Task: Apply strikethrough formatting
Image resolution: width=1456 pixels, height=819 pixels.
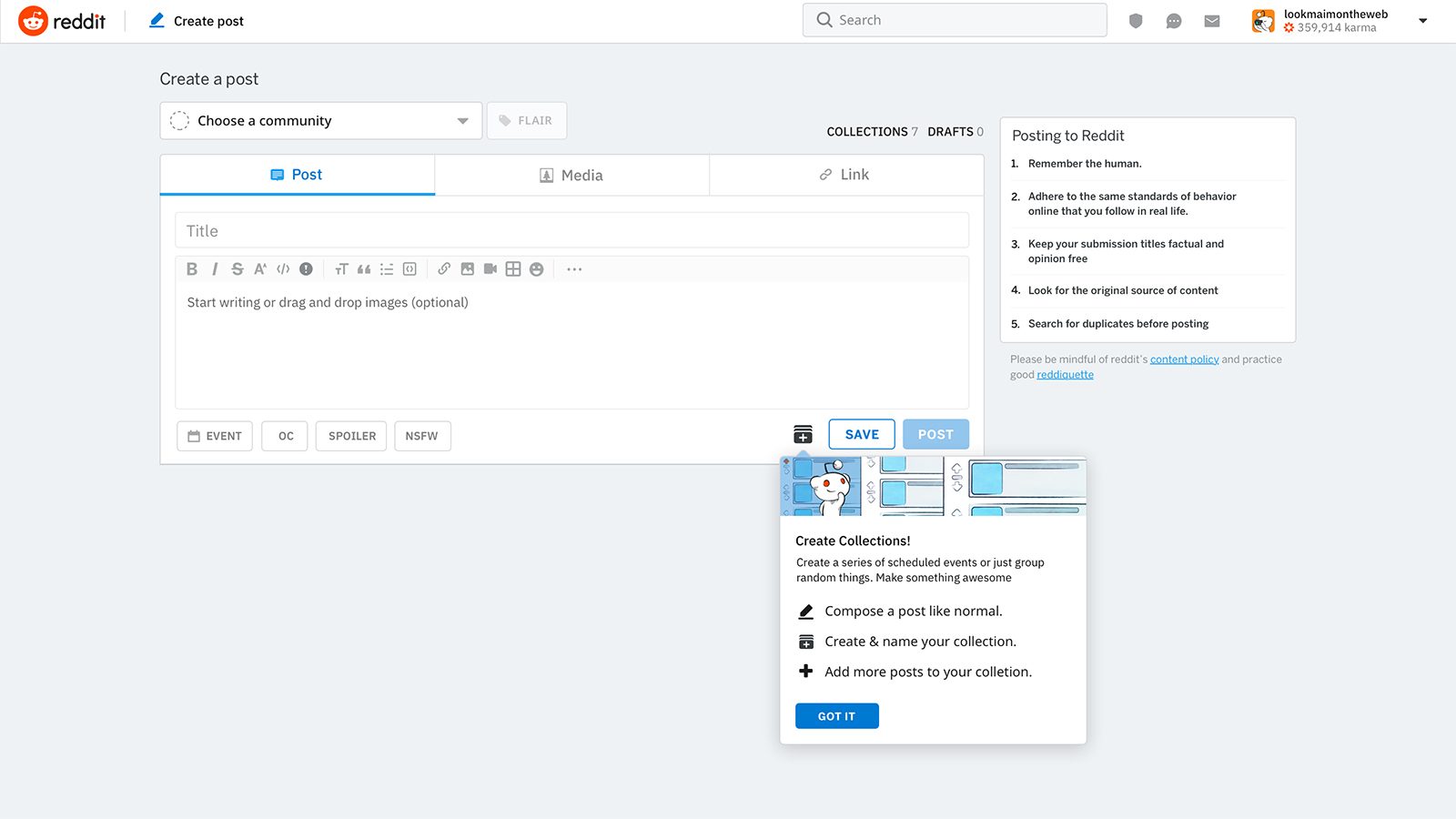Action: (x=238, y=269)
